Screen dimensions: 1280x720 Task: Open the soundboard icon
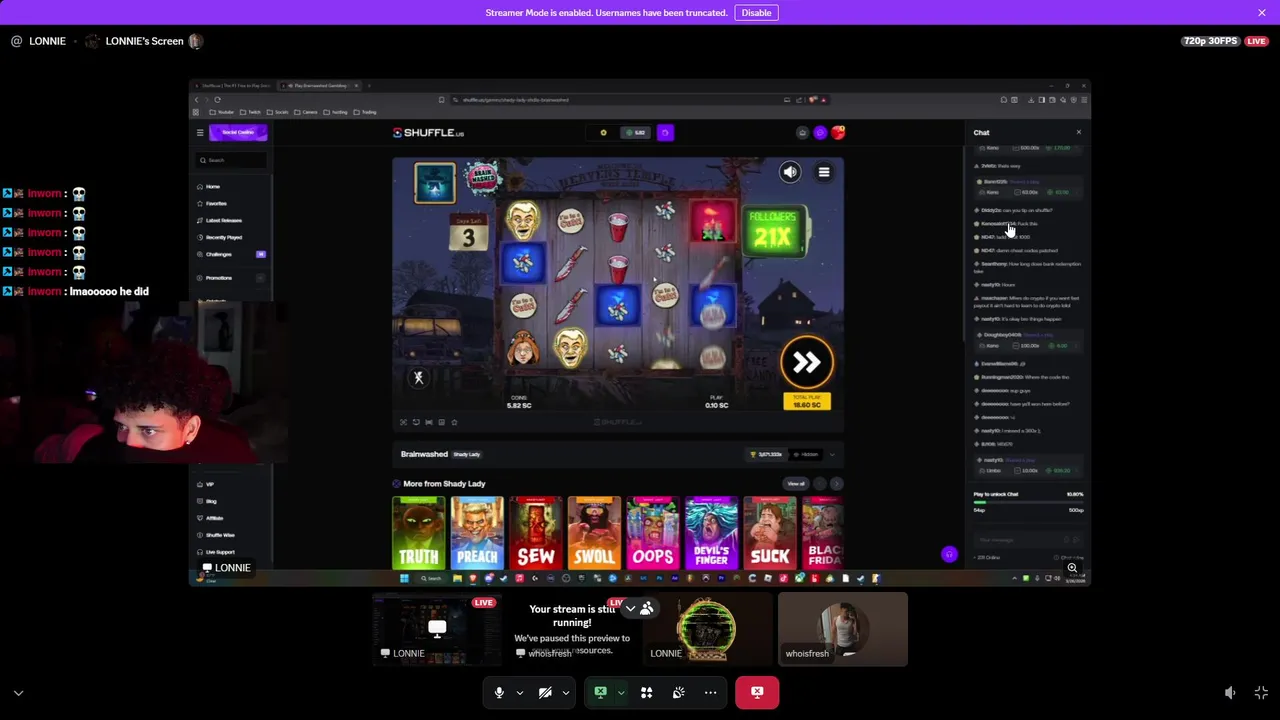coord(678,692)
